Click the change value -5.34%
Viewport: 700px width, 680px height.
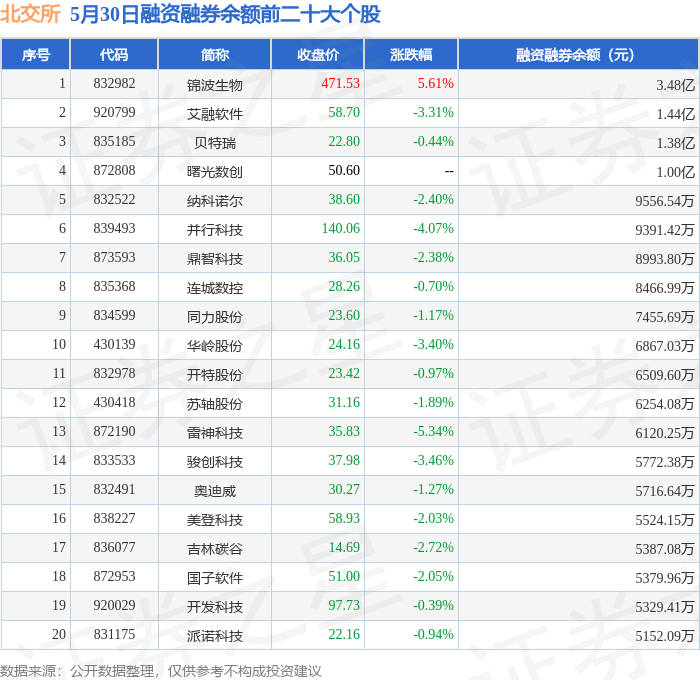[433, 431]
